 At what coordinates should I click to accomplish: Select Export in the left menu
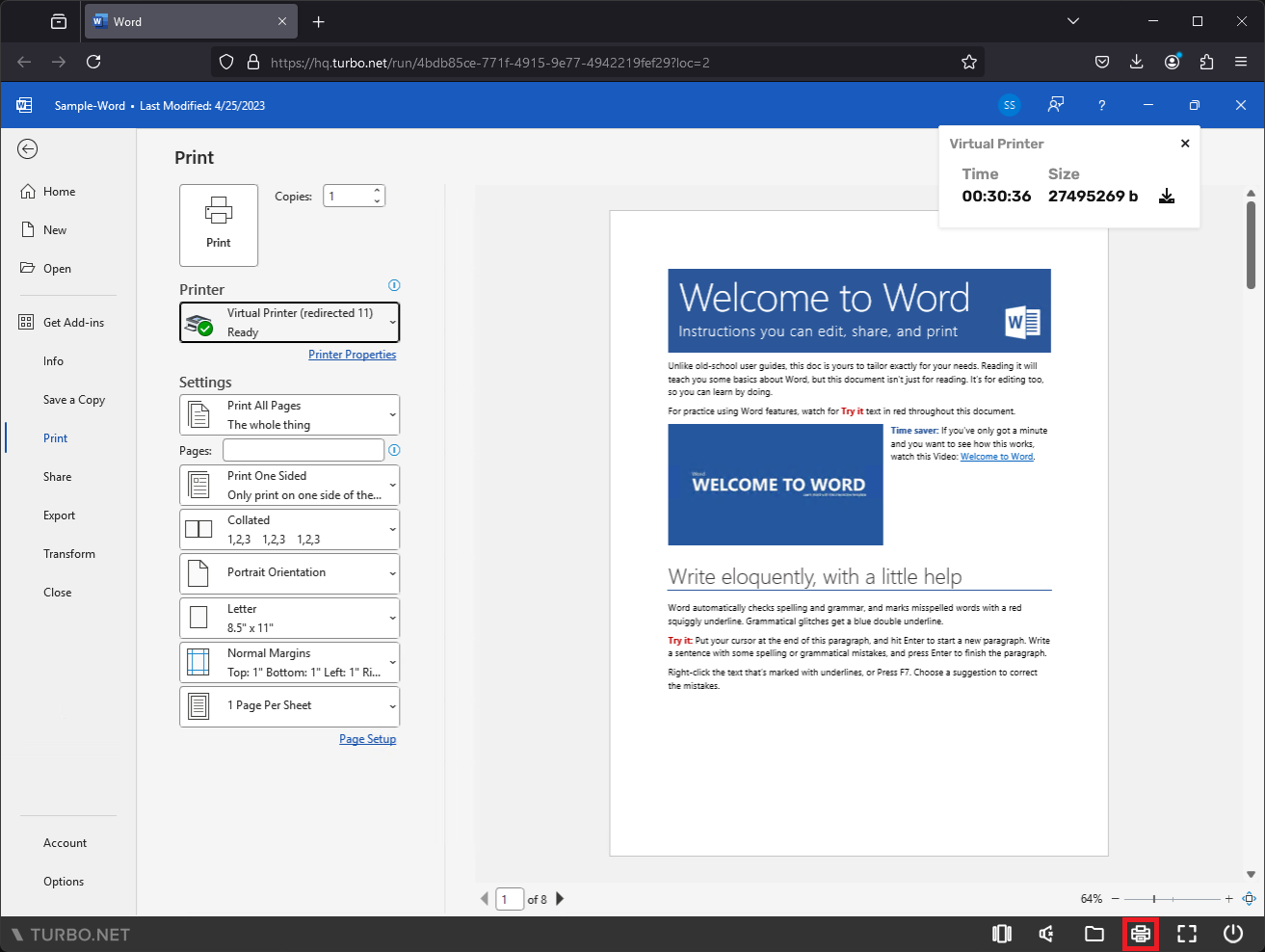point(59,516)
